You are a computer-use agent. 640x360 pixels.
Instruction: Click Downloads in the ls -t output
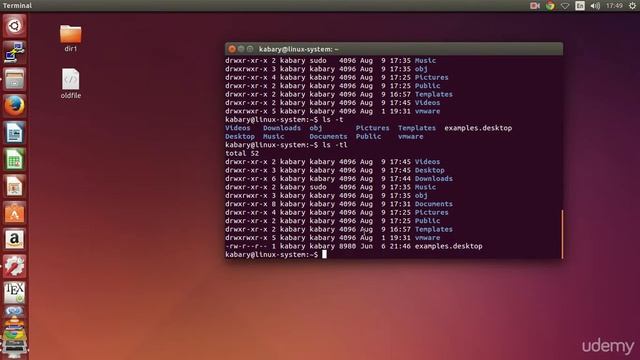282,128
